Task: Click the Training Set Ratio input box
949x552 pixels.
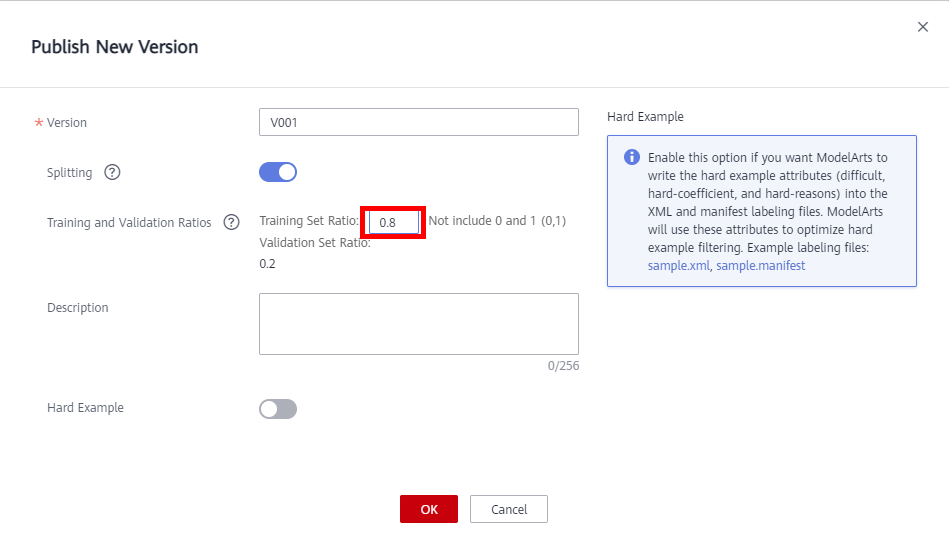Action: tap(393, 222)
